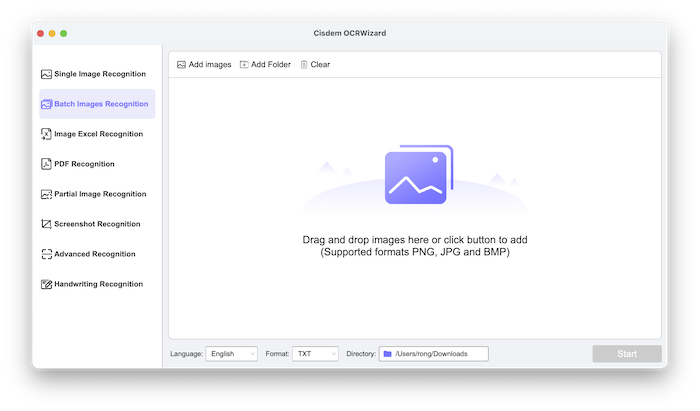Select the Handwriting Recognition icon
The height and width of the screenshot is (411, 700).
(x=46, y=284)
